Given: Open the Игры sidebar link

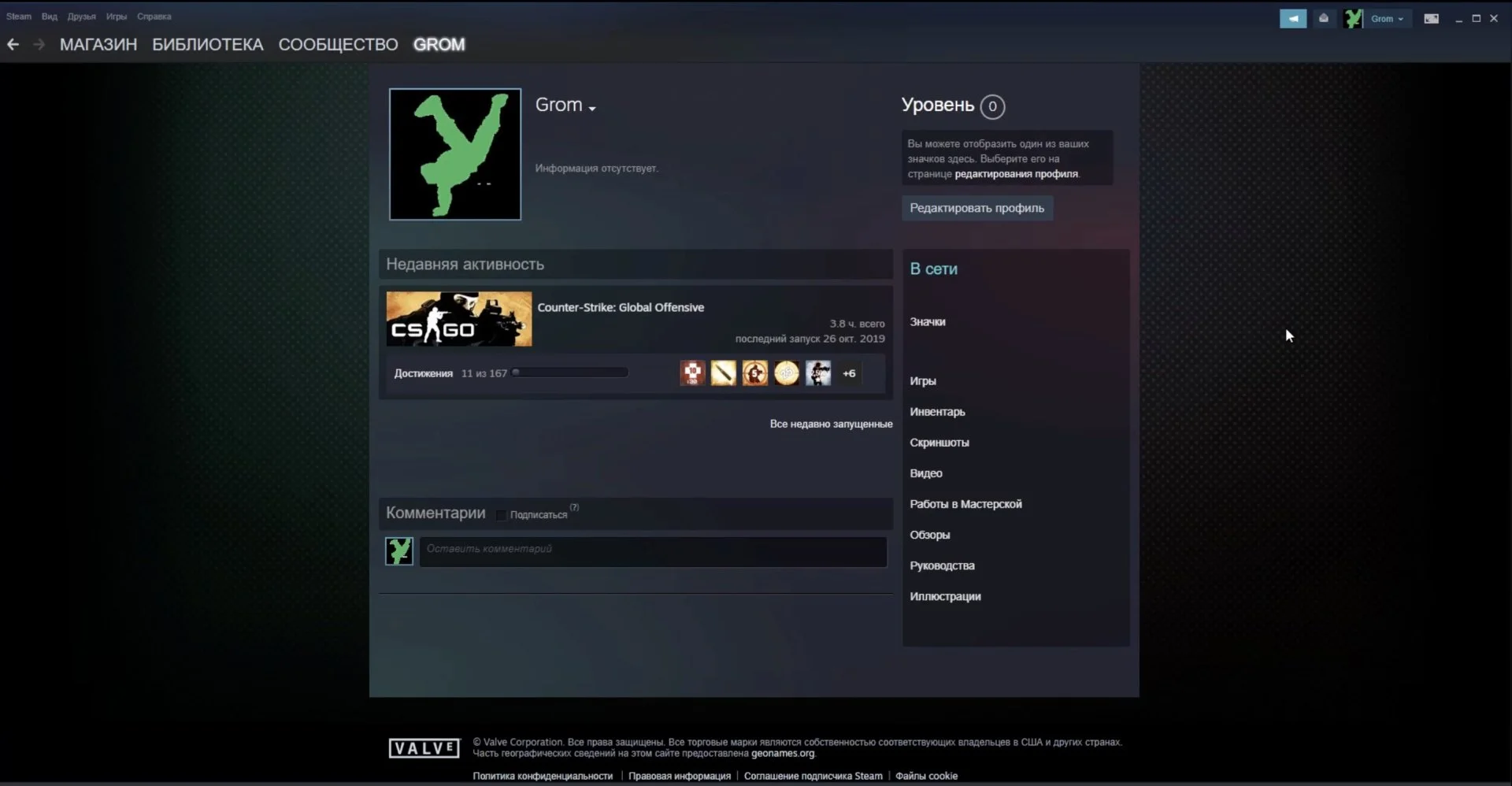Looking at the screenshot, I should tap(923, 380).
